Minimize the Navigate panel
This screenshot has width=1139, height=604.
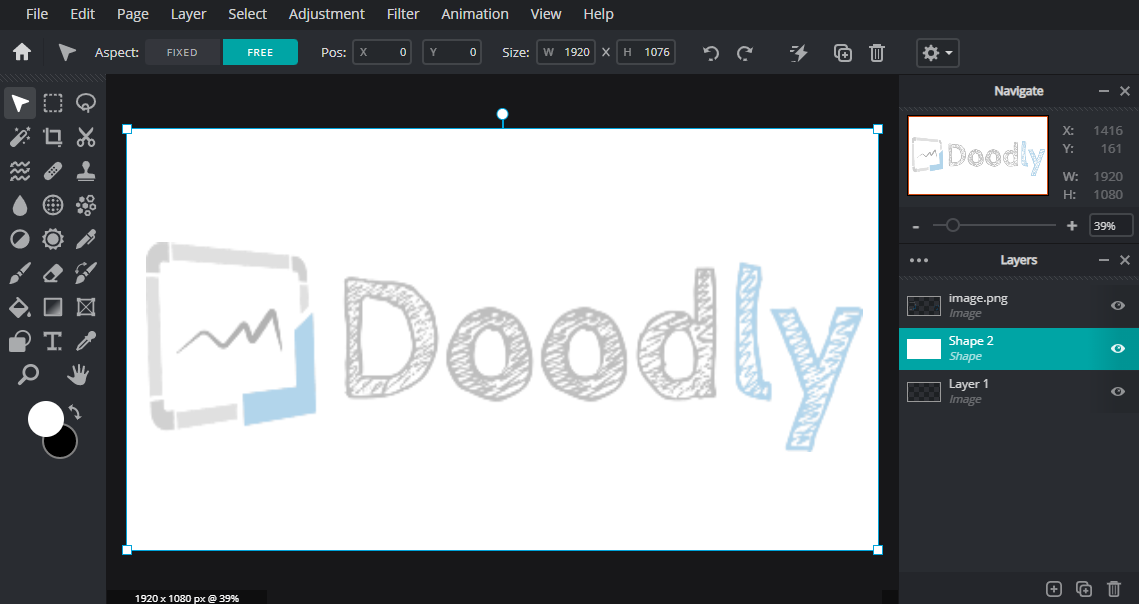pyautogui.click(x=1103, y=91)
